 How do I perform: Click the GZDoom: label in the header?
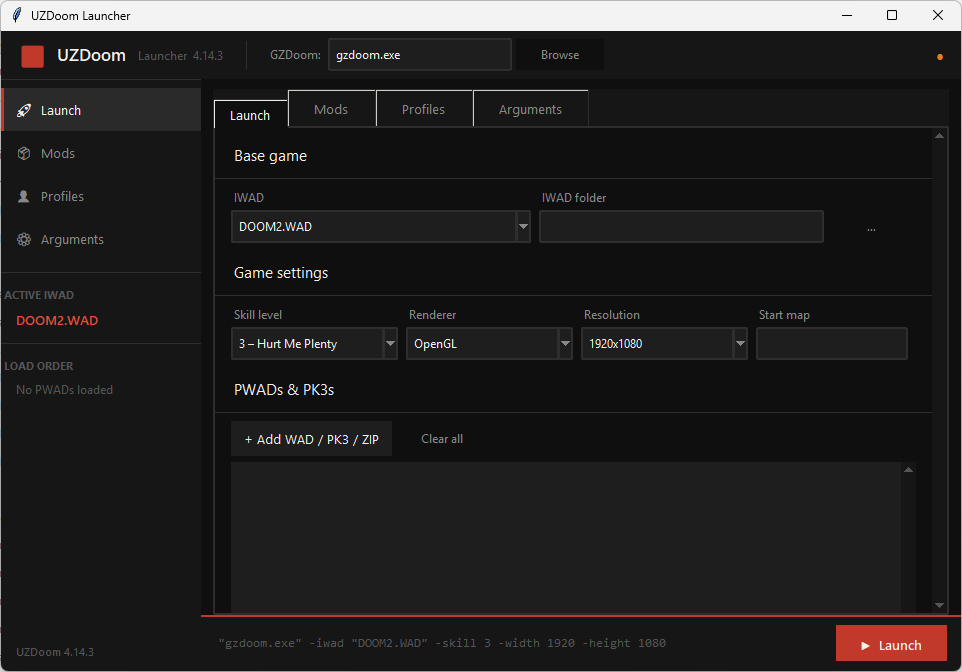click(x=295, y=55)
